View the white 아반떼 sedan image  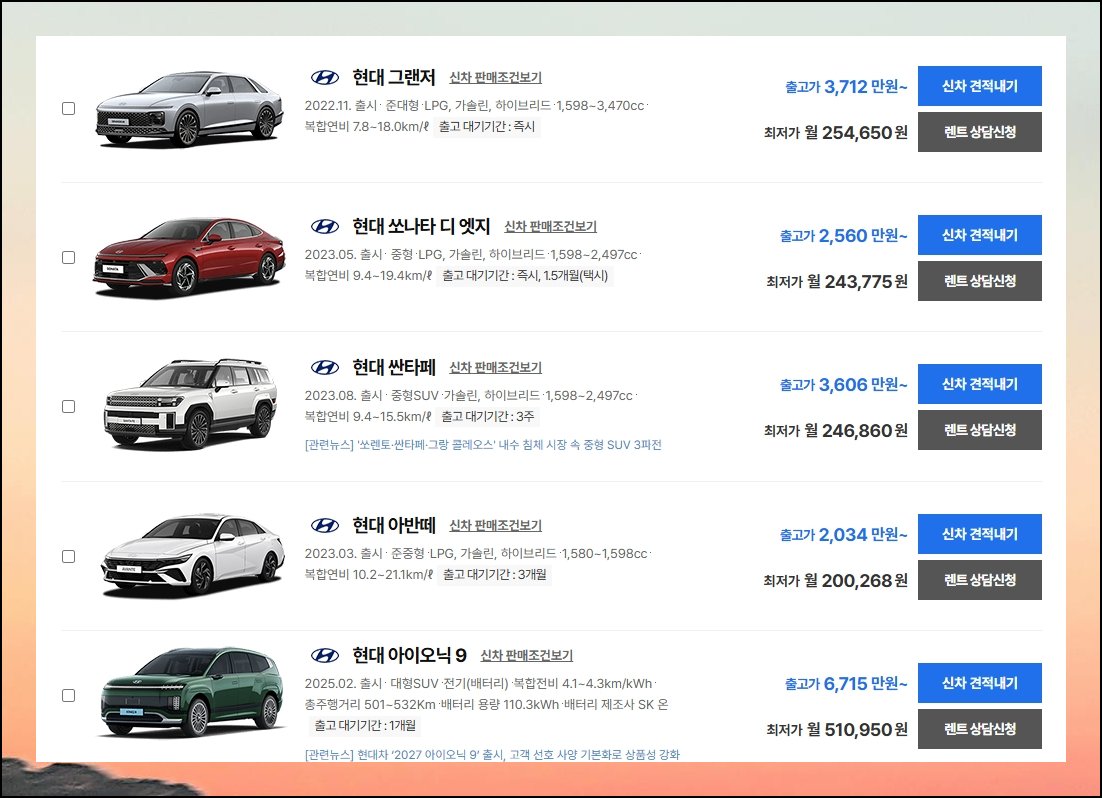(192, 555)
